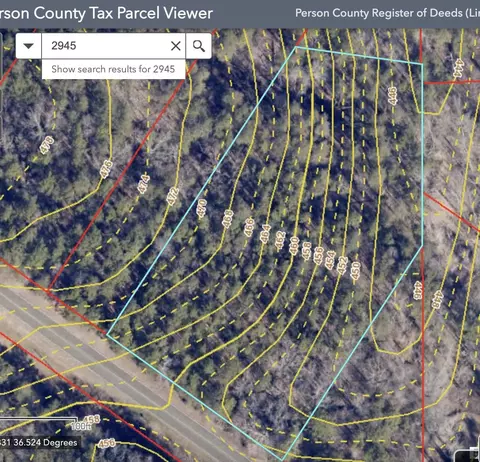Screen dimensions: 480x462
Task: Click the 476 contour label
Action: [x=106, y=169]
